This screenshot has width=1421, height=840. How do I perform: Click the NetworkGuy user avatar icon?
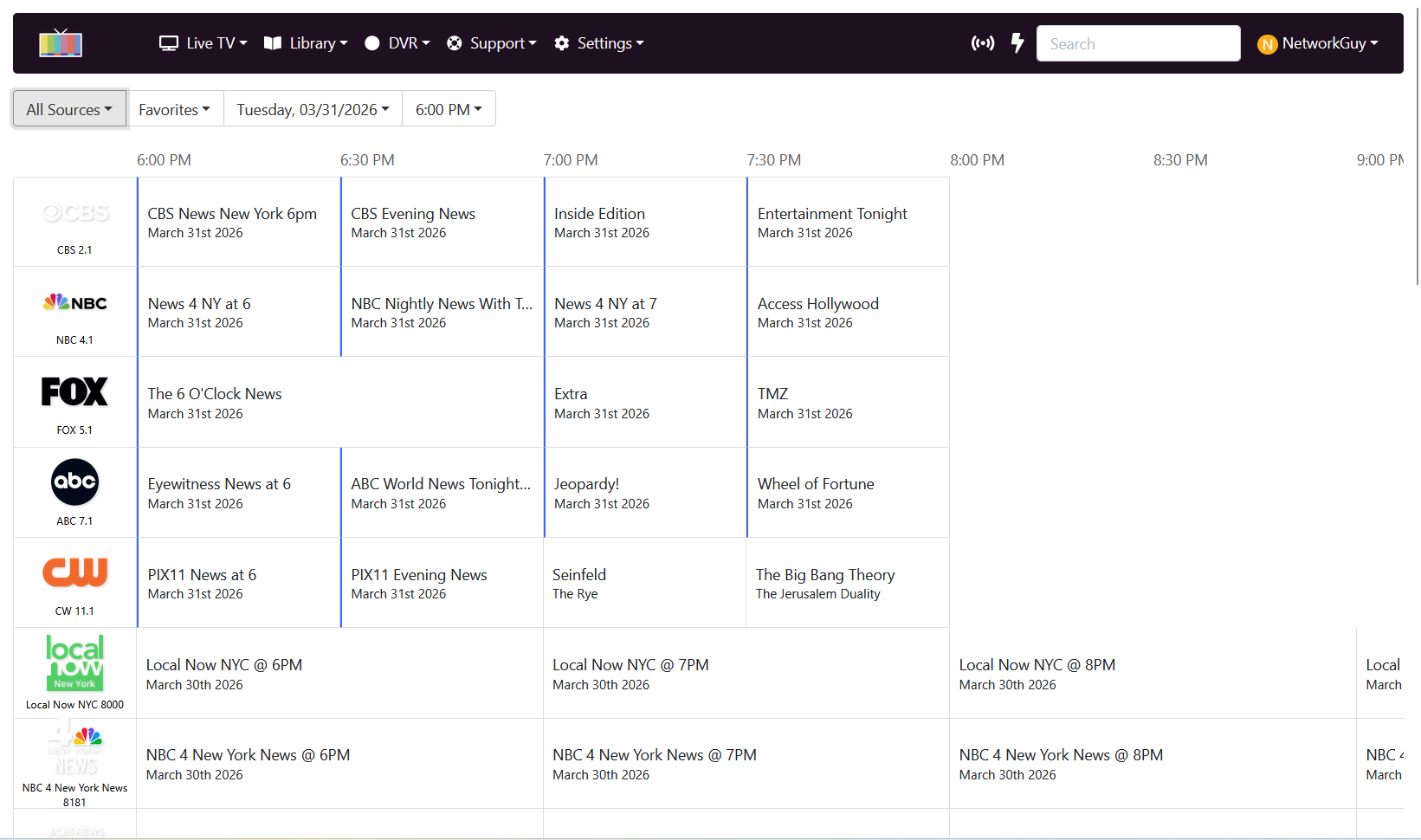click(1267, 44)
